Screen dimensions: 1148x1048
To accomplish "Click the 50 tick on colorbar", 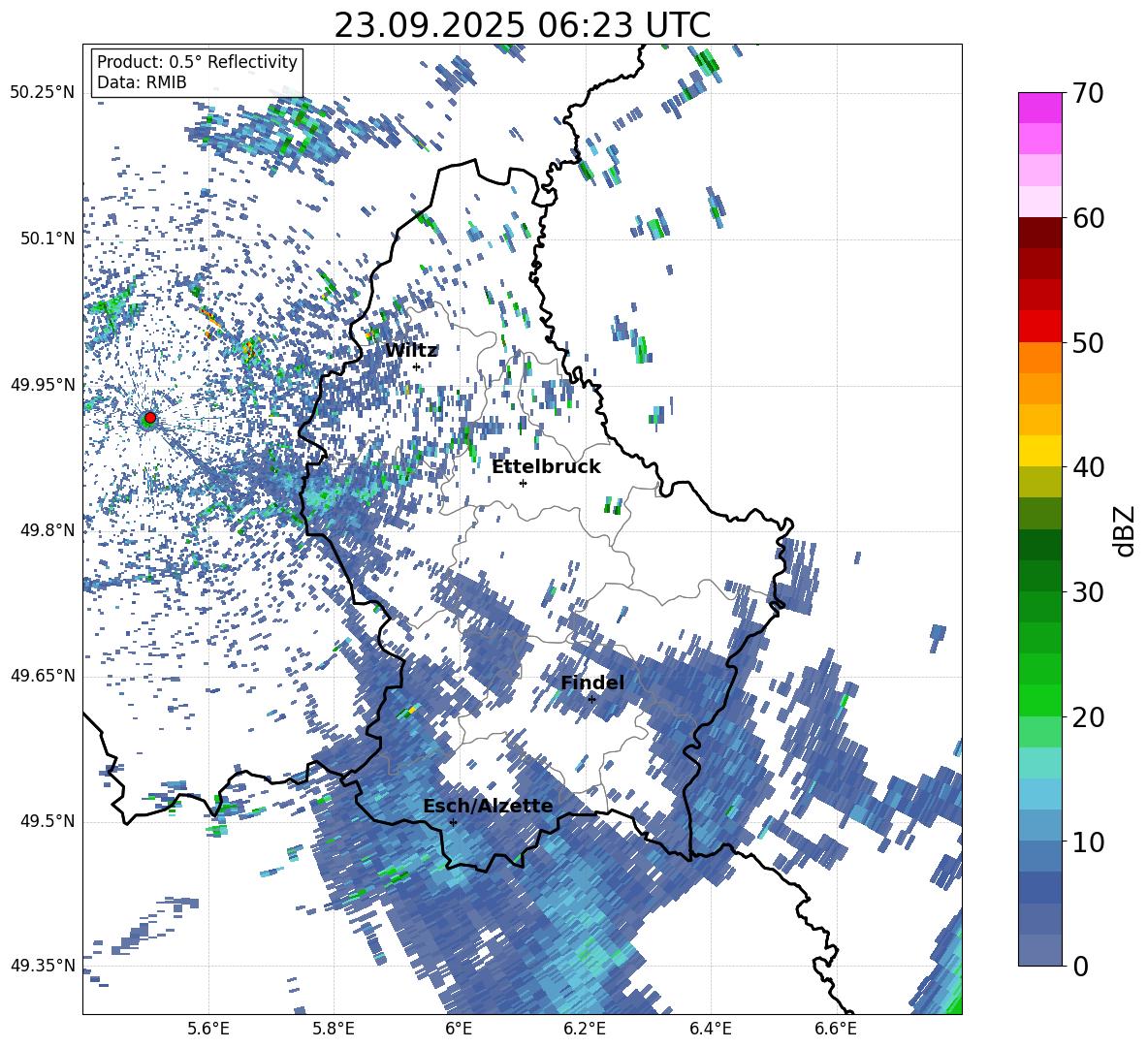I will pos(1088,342).
